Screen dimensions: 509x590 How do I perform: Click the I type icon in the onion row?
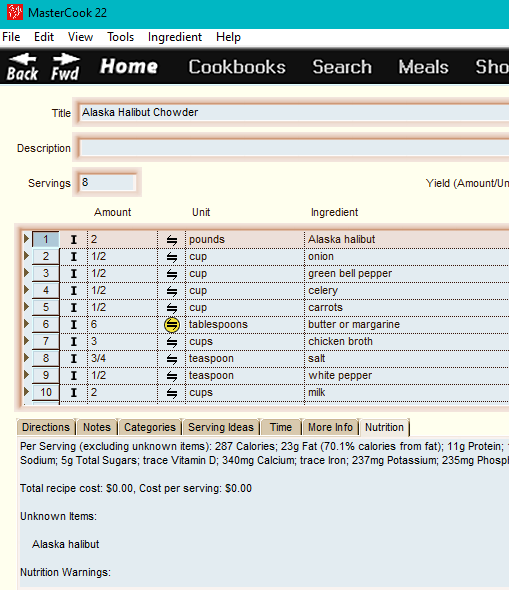pyautogui.click(x=74, y=257)
